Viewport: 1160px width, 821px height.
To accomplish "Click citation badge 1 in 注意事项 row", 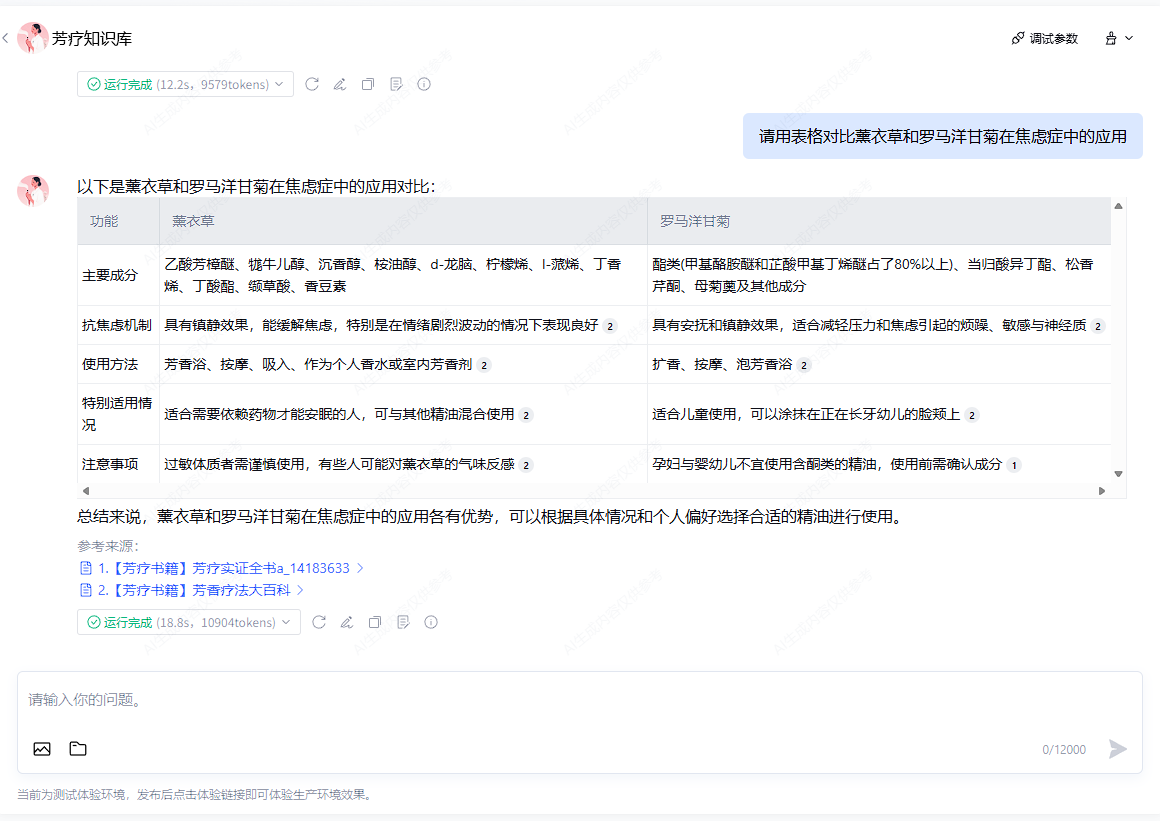I will click(x=1014, y=465).
